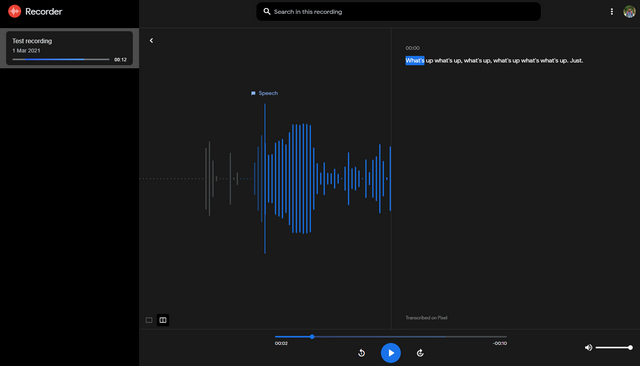Click the -00:10 remaining time label
Screen dimensions: 640x366
500,343
